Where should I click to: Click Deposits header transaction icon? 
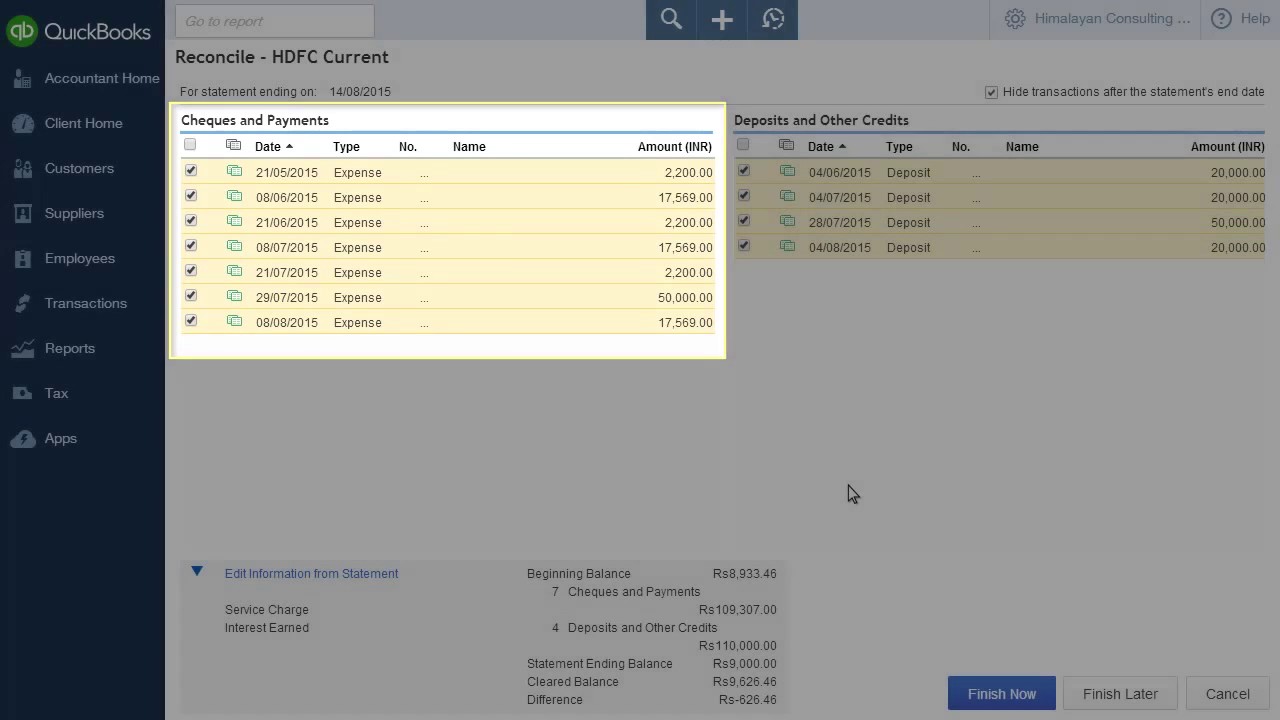(787, 145)
